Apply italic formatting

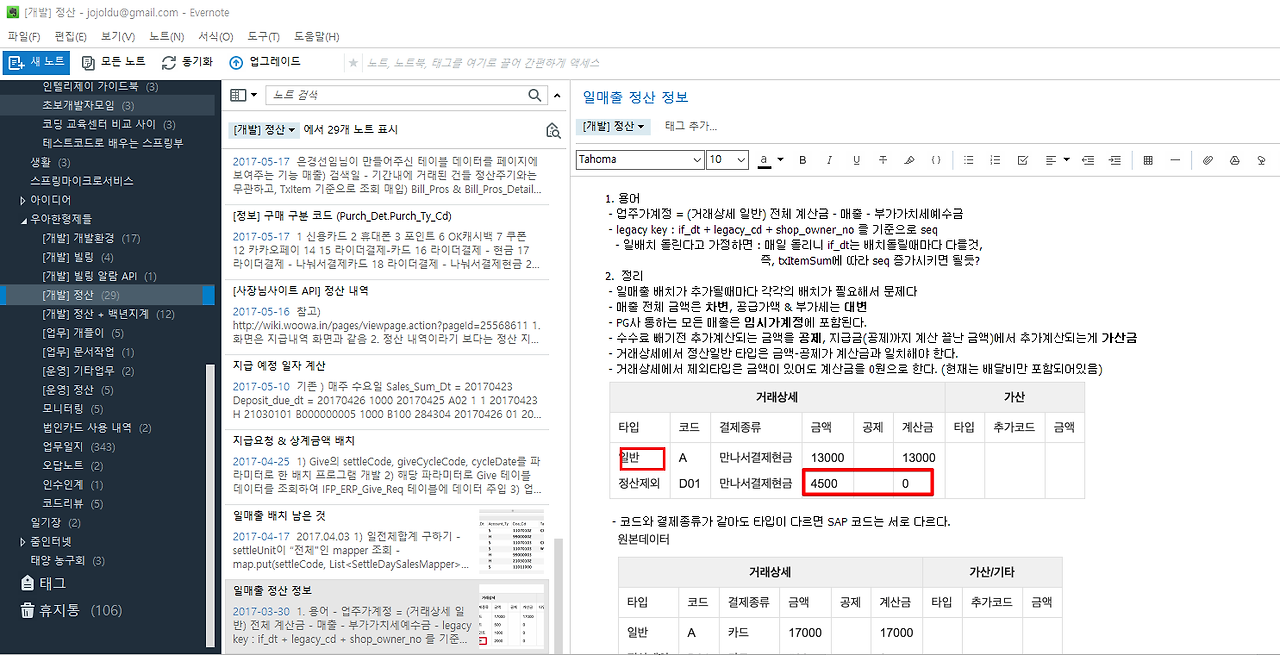829,160
